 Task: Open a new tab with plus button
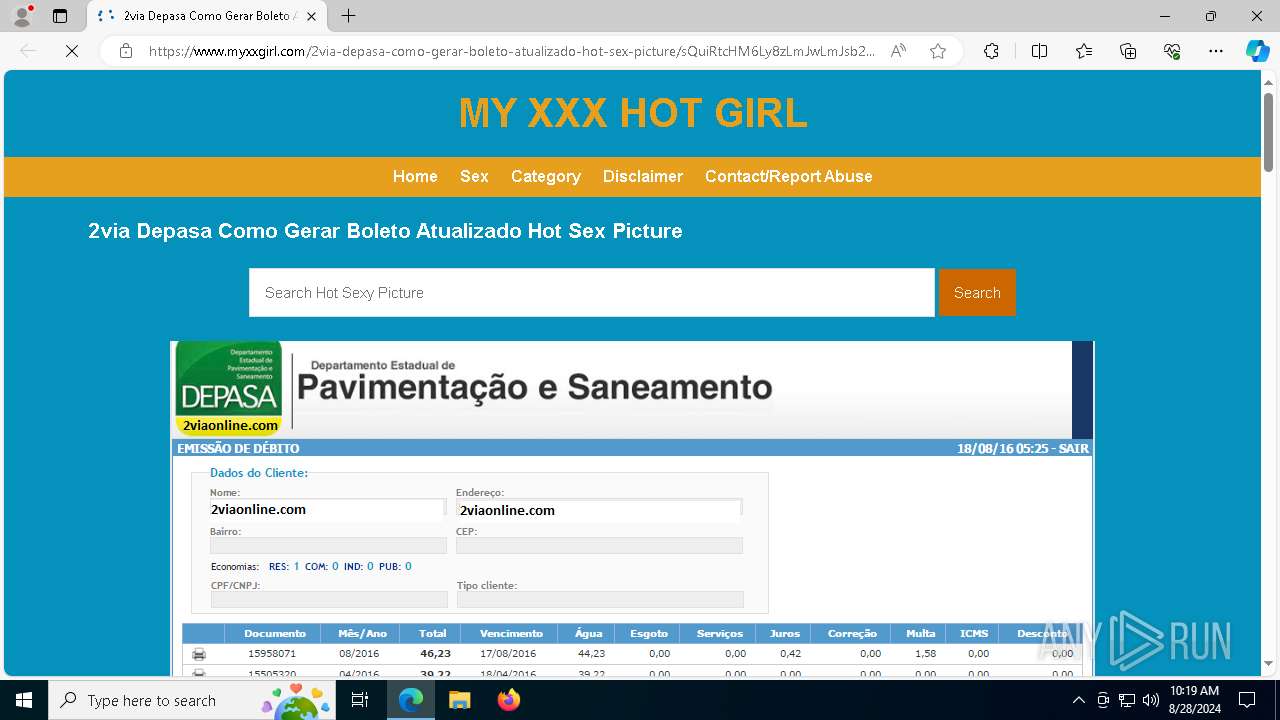coord(348,16)
